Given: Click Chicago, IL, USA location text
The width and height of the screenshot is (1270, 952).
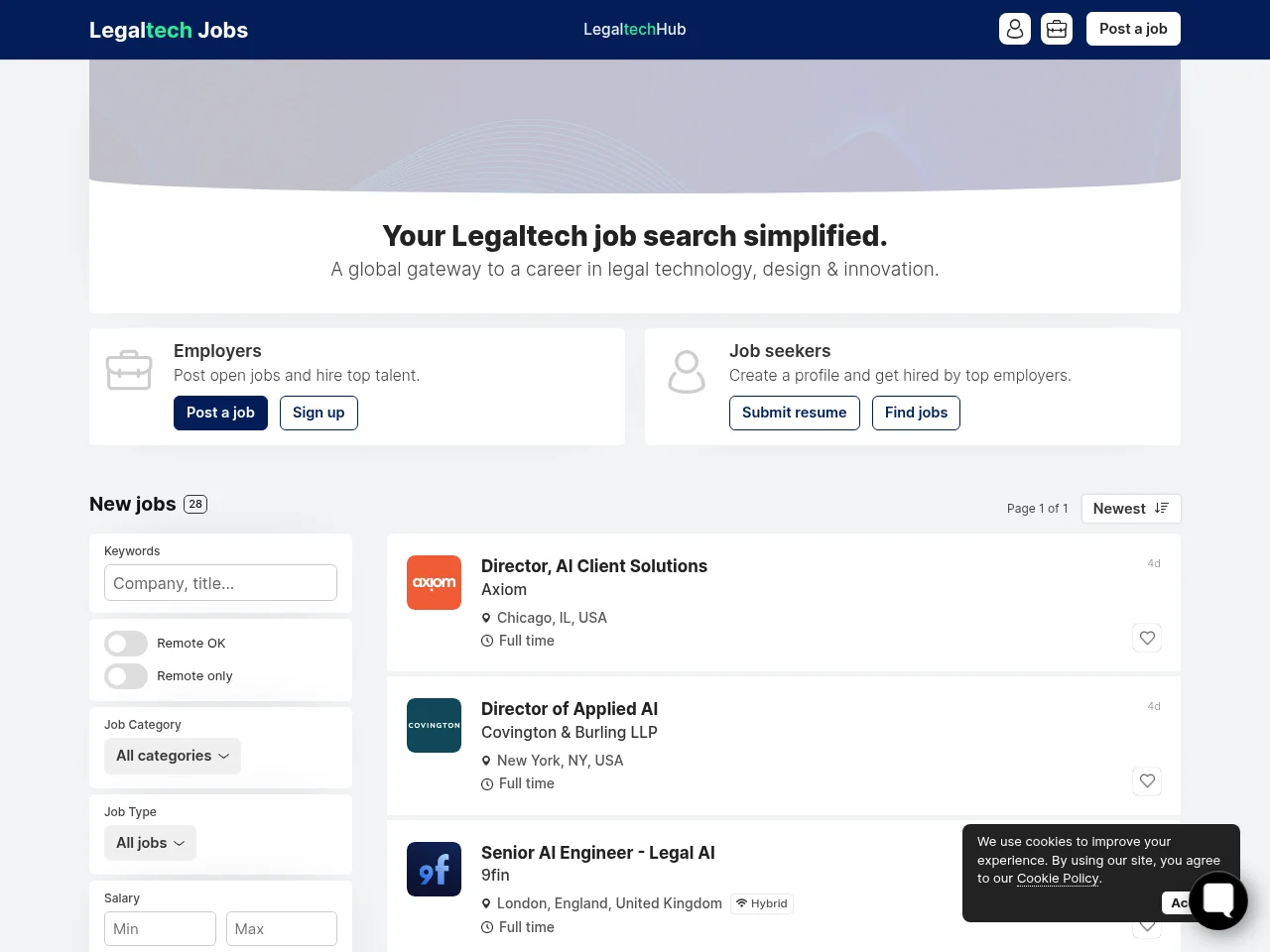Looking at the screenshot, I should click(x=552, y=618).
